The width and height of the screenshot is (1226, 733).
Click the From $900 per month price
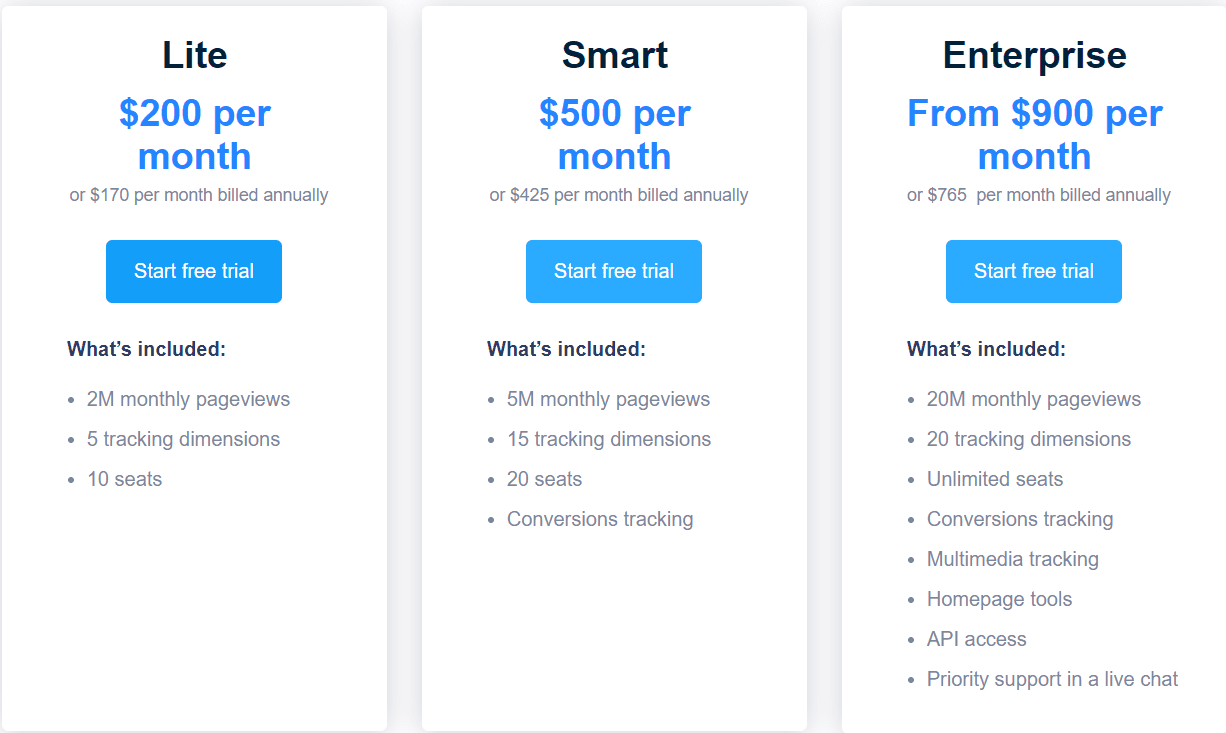click(x=1034, y=134)
